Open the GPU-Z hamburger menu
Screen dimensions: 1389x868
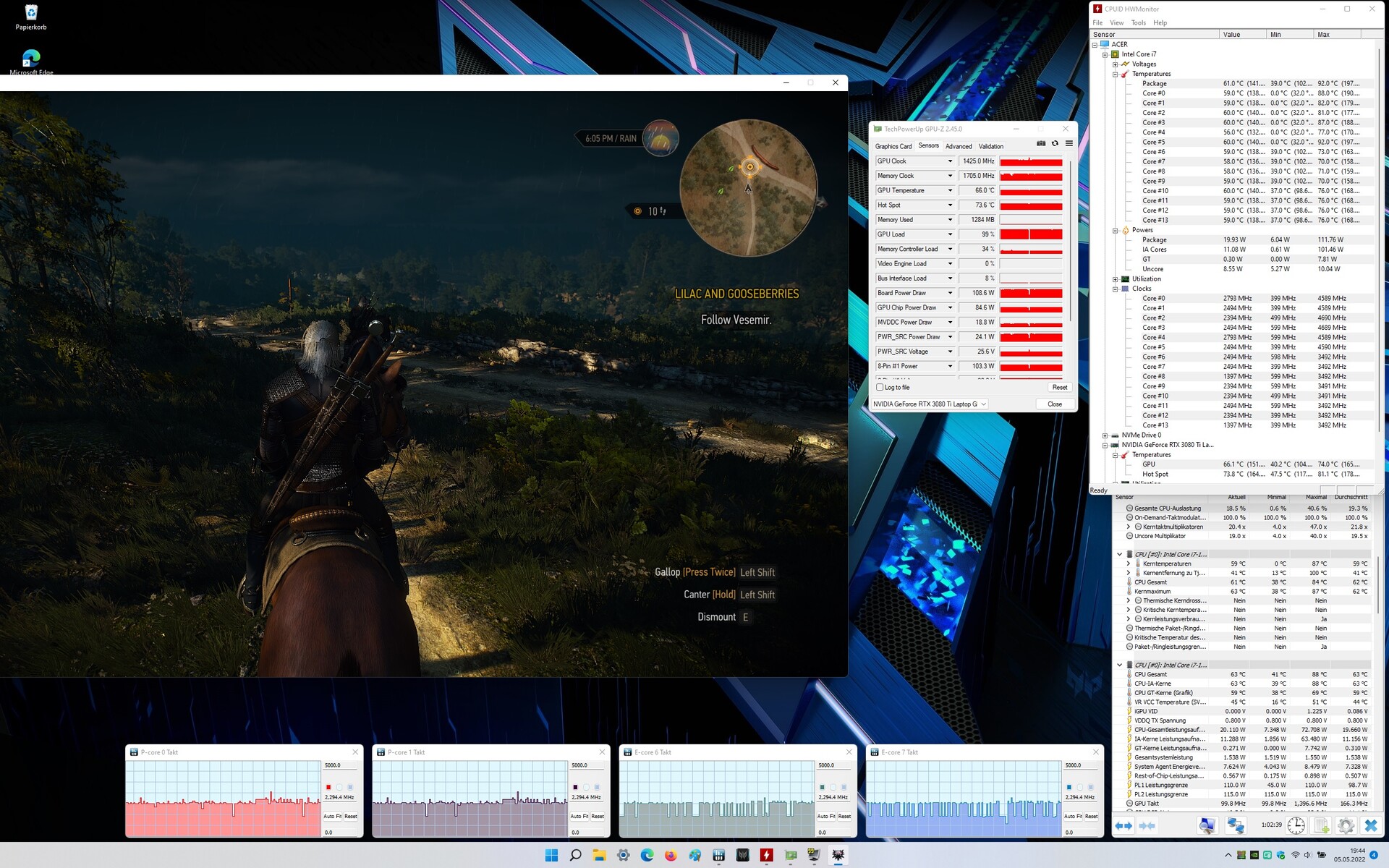(1069, 144)
